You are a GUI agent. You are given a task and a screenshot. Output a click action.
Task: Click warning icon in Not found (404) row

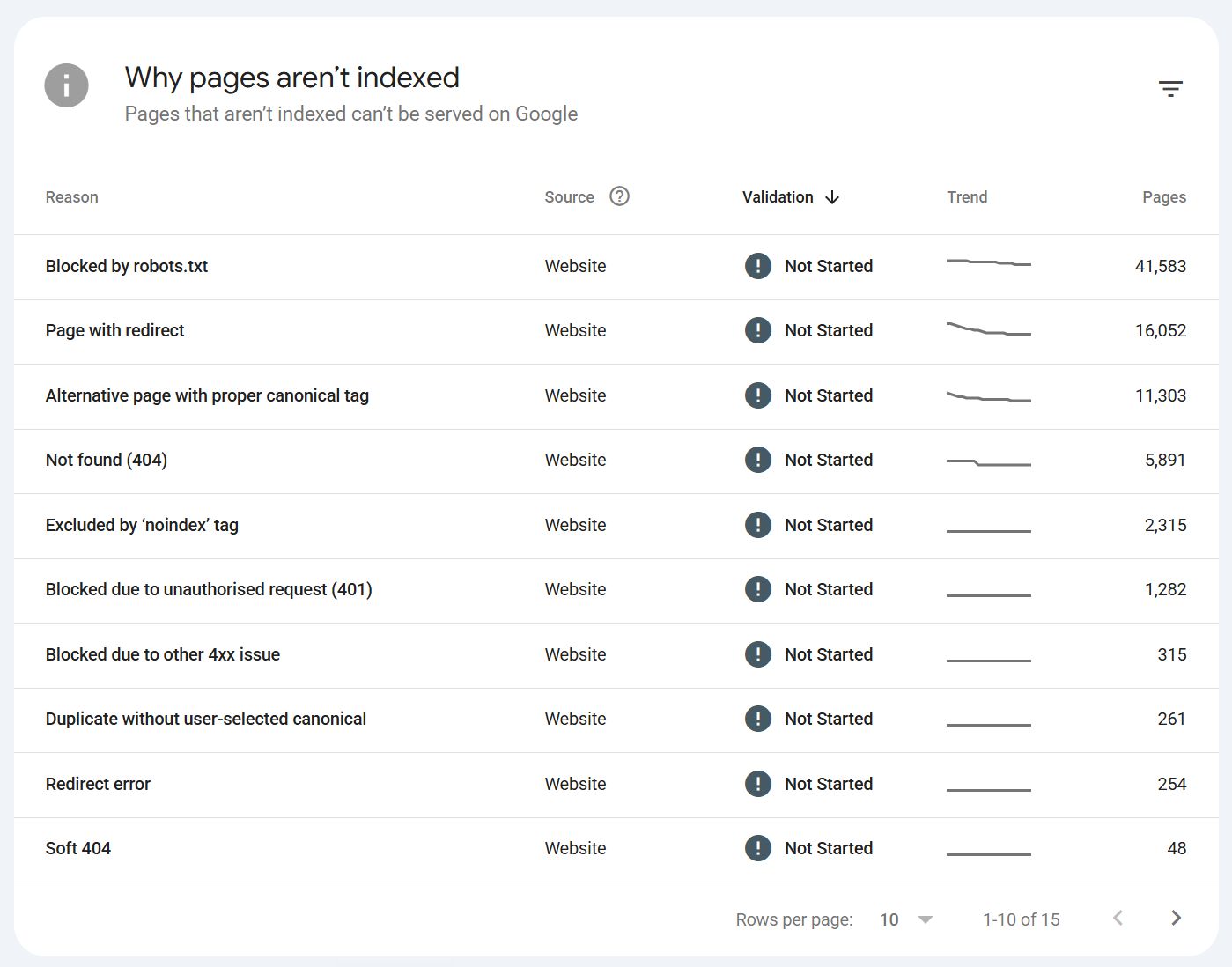point(758,460)
